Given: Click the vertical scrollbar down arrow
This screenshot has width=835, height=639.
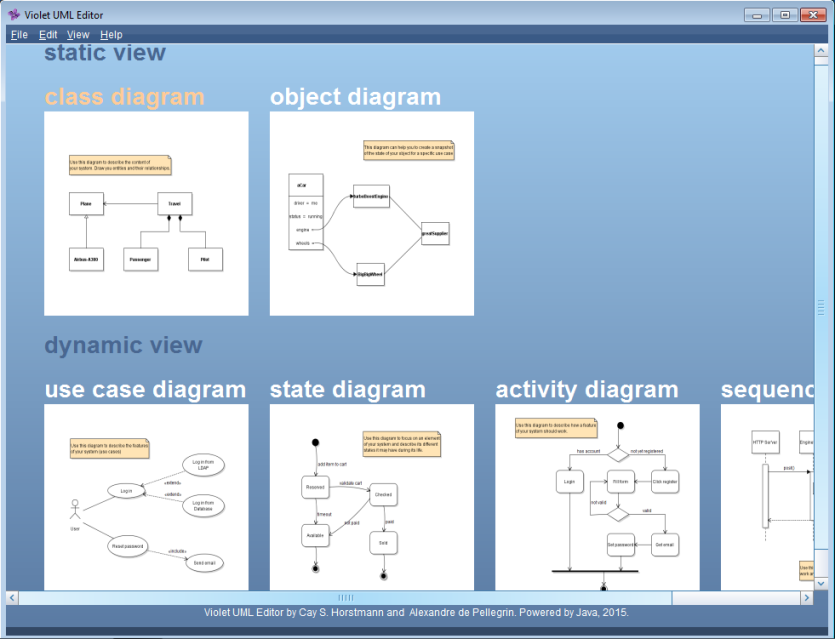Looking at the screenshot, I should coord(821,584).
